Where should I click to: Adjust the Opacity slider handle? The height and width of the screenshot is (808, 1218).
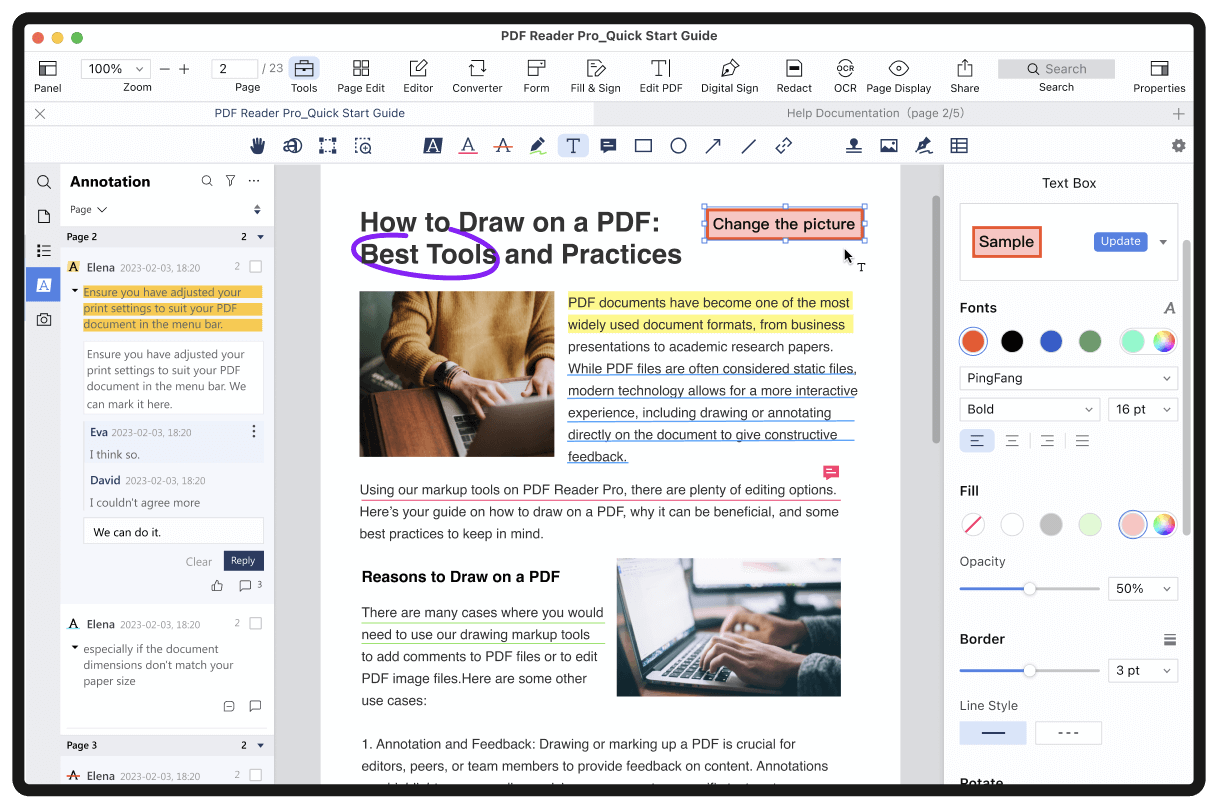coord(1029,589)
